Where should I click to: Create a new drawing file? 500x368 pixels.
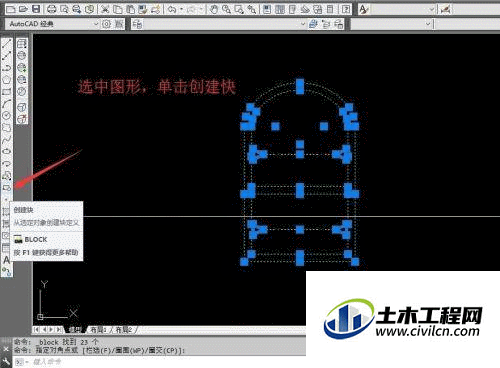(11, 9)
